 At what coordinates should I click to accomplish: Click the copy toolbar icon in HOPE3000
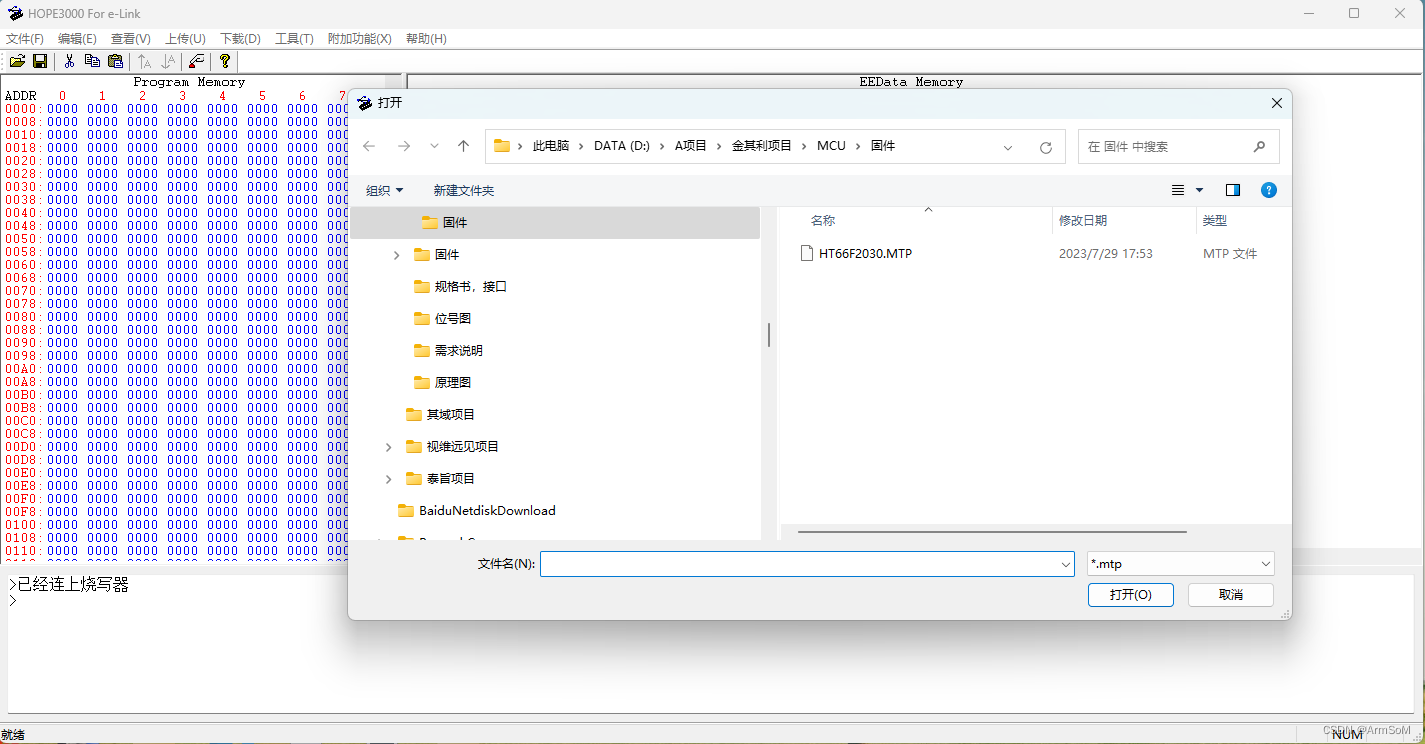[x=92, y=61]
